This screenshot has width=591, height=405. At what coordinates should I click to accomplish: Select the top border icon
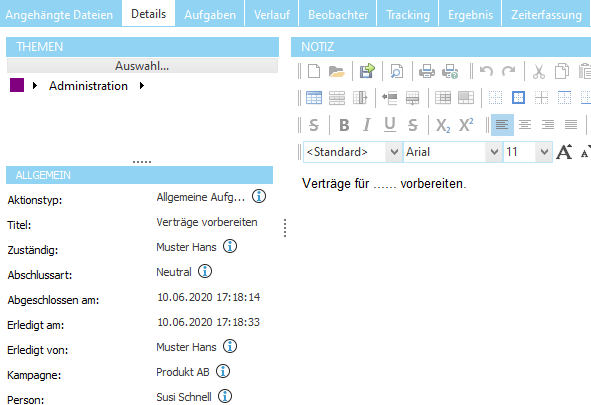click(564, 98)
